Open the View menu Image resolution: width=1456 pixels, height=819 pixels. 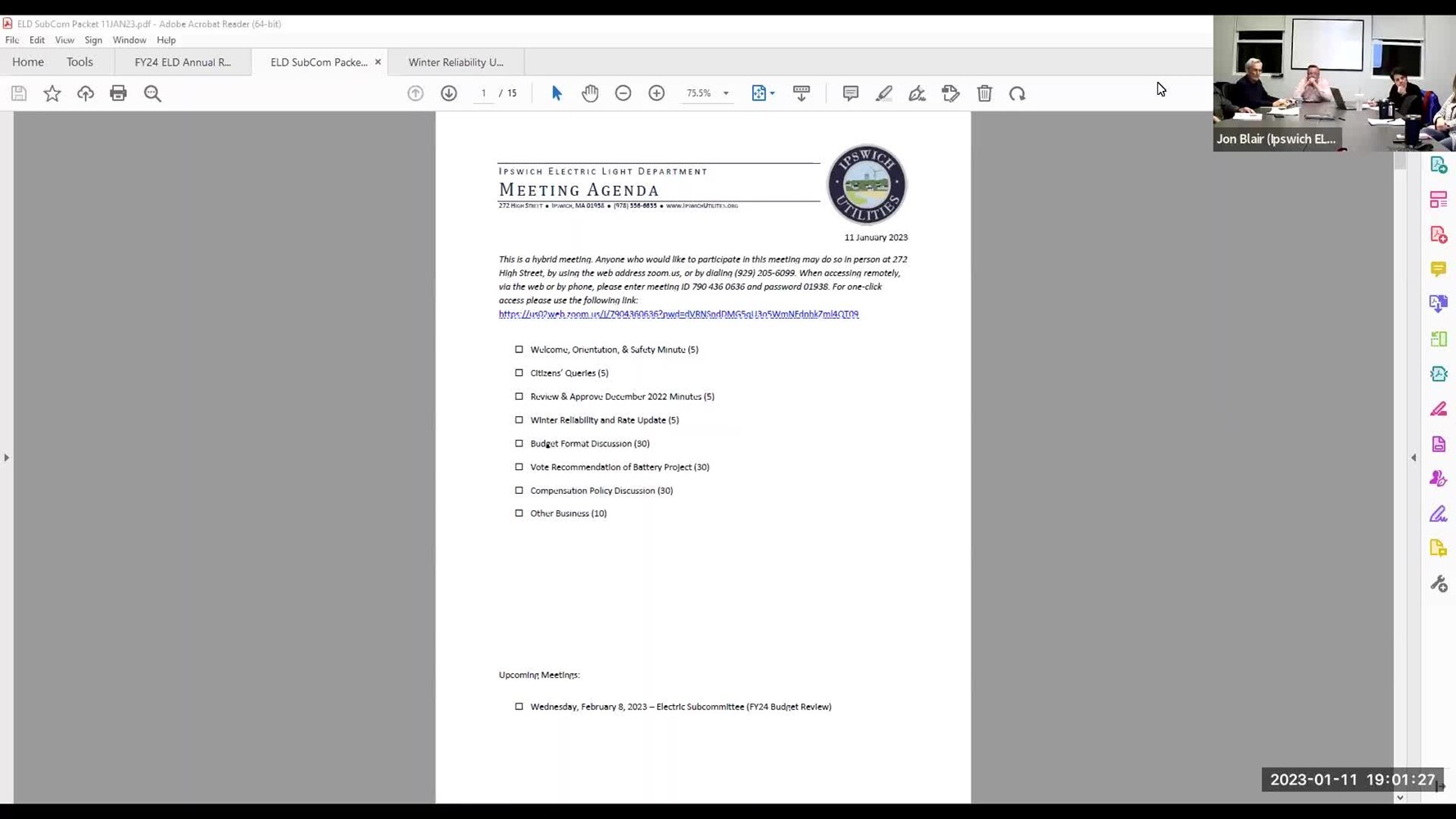(65, 40)
